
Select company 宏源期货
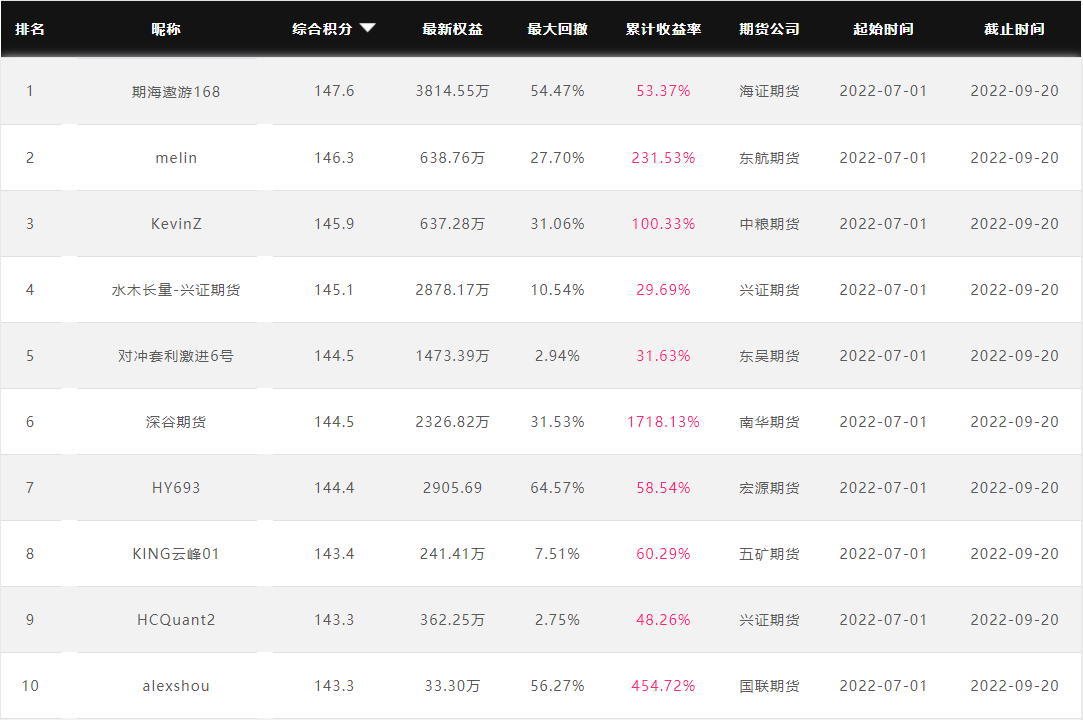(x=769, y=488)
